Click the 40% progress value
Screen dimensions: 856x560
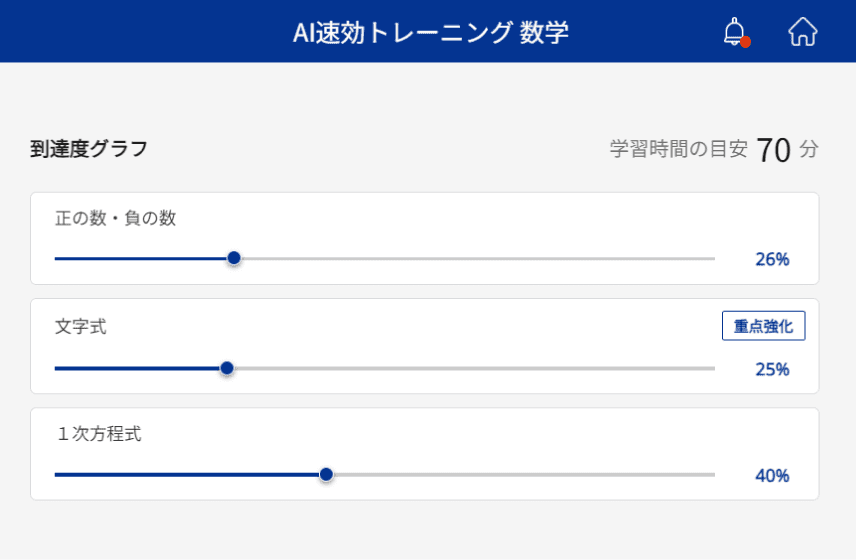pyautogui.click(x=772, y=476)
